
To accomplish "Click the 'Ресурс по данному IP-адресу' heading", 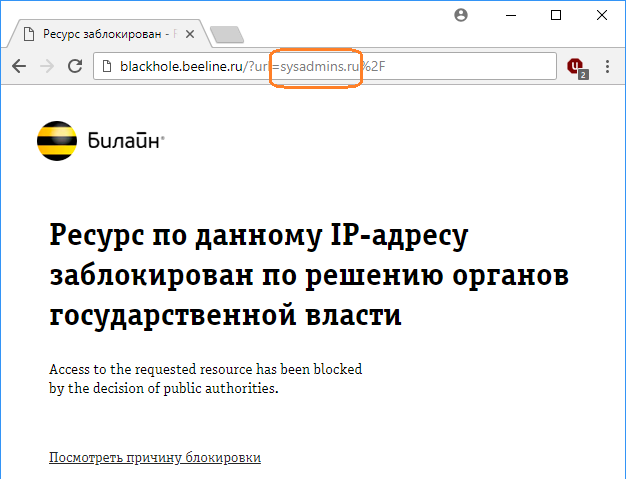I will point(259,236).
